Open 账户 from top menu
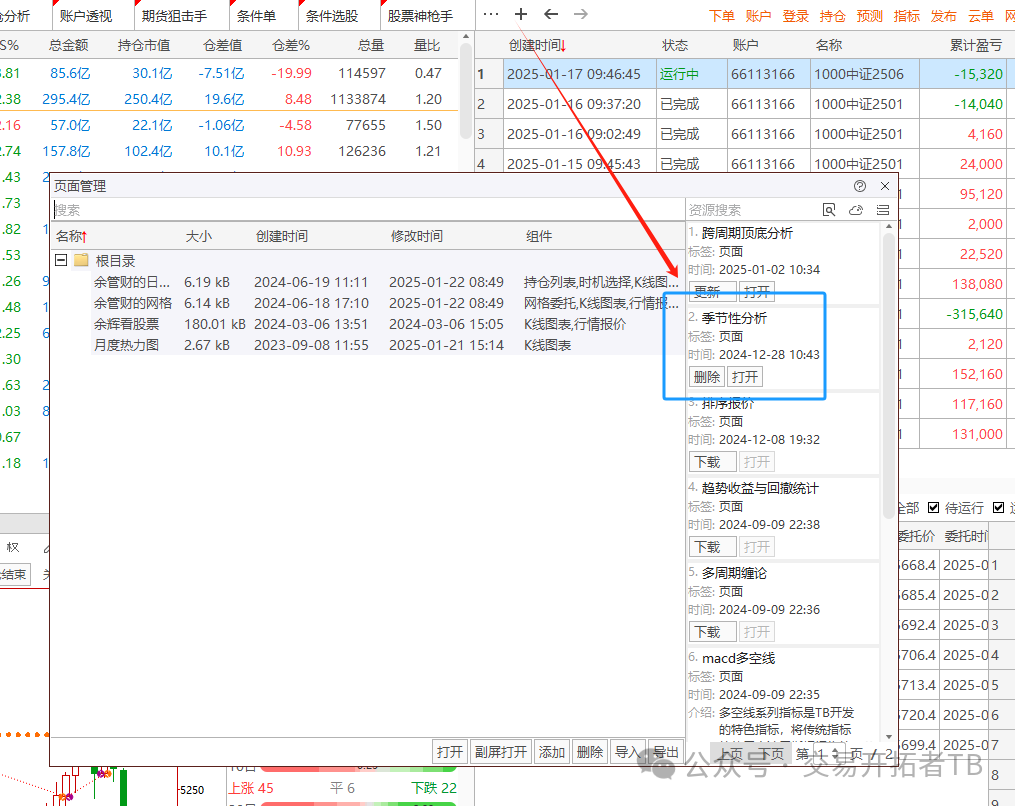 758,16
